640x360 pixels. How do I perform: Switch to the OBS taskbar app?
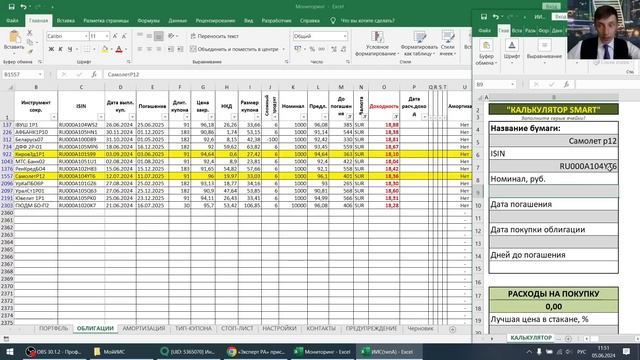(x=53, y=352)
